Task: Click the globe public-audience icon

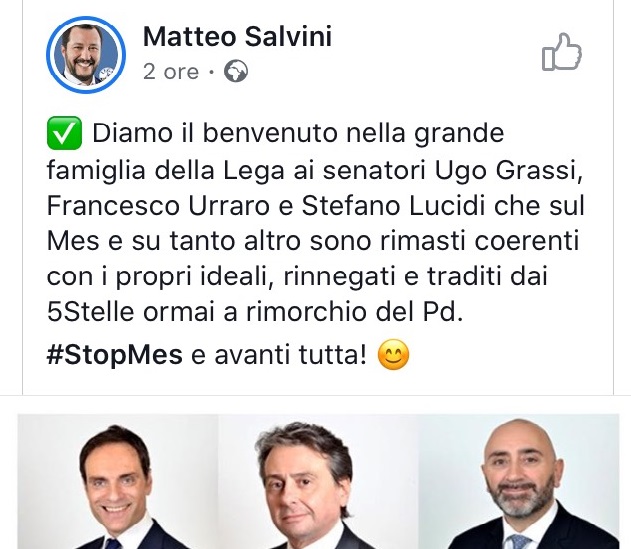Action: 236,71
